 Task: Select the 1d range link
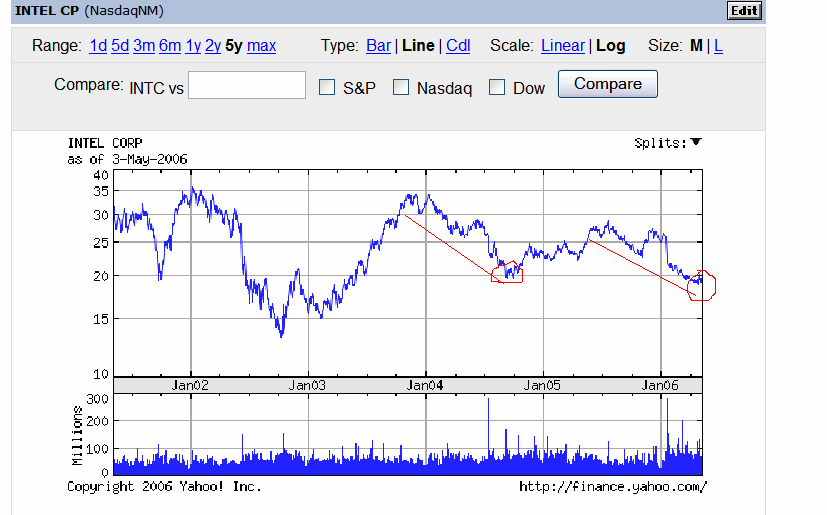[x=98, y=46]
